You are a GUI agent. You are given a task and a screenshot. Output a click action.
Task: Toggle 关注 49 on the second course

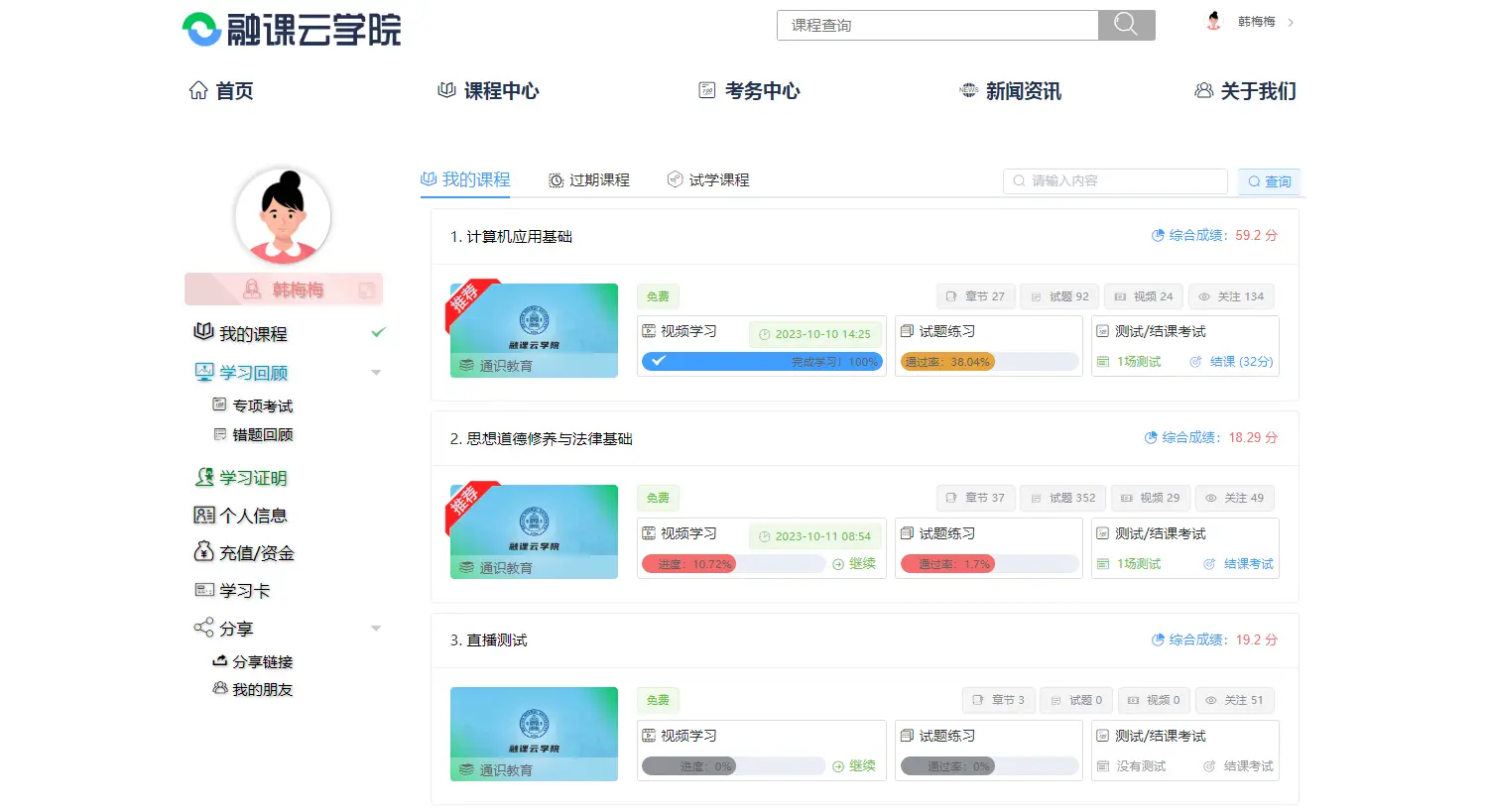pyautogui.click(x=1234, y=498)
